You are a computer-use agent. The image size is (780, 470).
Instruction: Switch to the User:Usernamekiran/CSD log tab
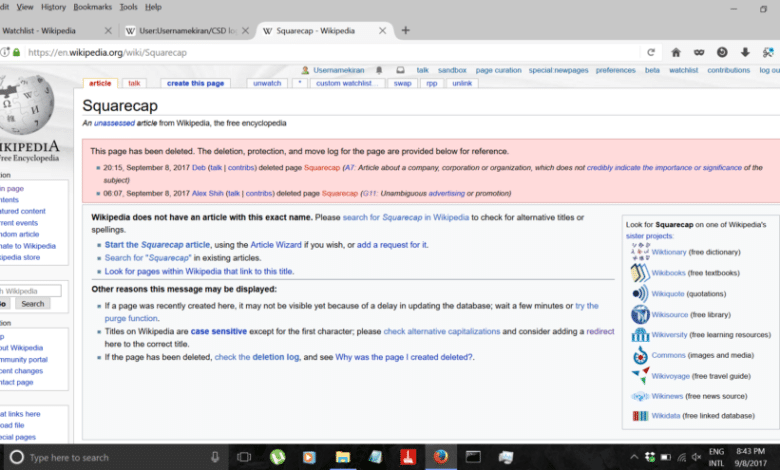(x=187, y=30)
